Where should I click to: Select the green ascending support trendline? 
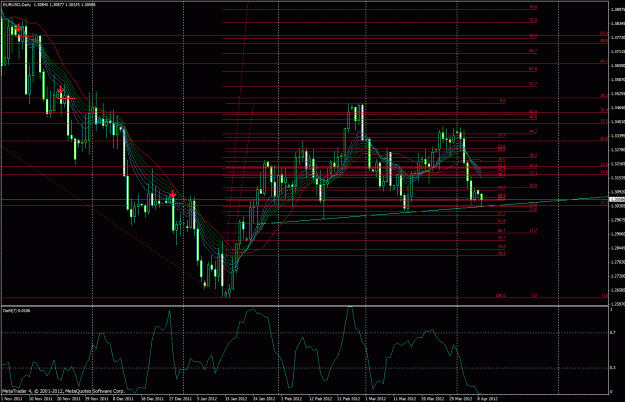[x=438, y=210]
